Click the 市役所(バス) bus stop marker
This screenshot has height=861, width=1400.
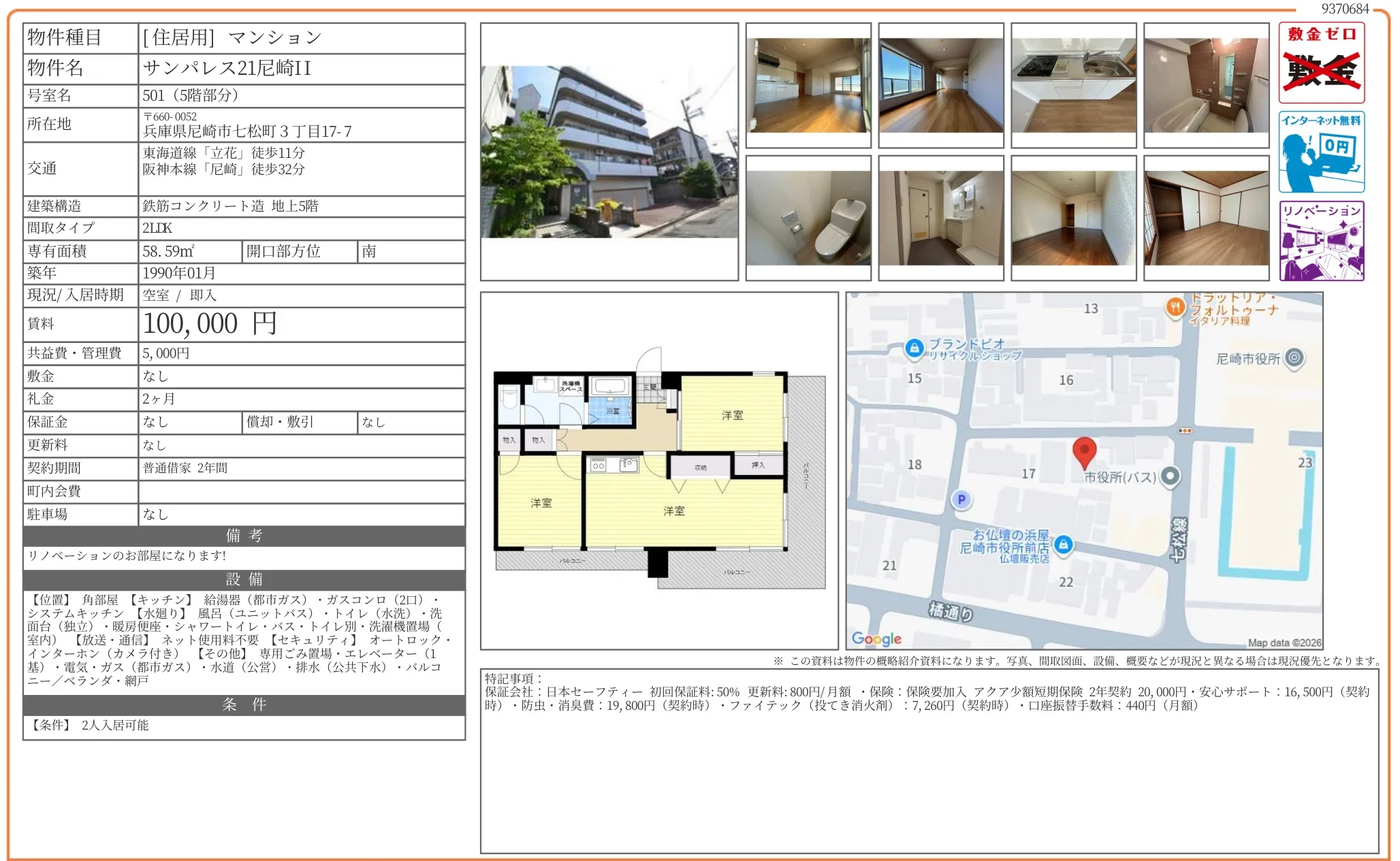coord(1170,476)
